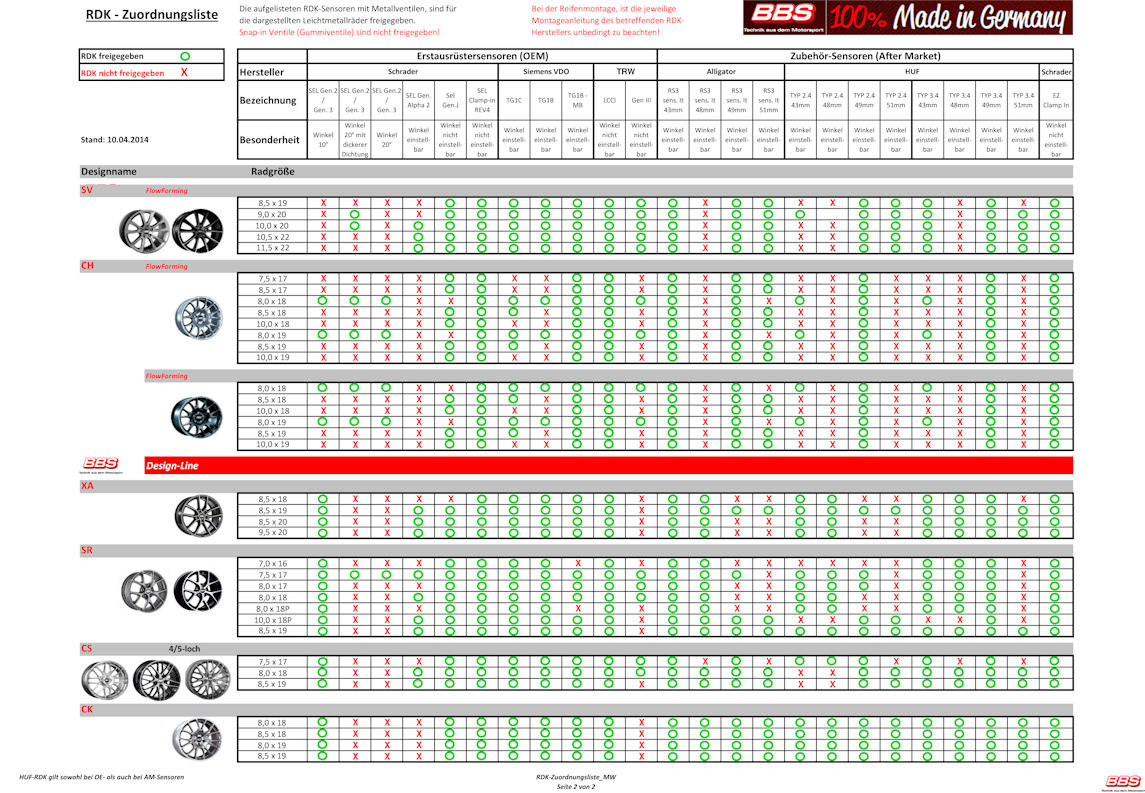The width and height of the screenshot is (1145, 793).
Task: Click the Siemens VDO manufacturer header
Action: 546,72
